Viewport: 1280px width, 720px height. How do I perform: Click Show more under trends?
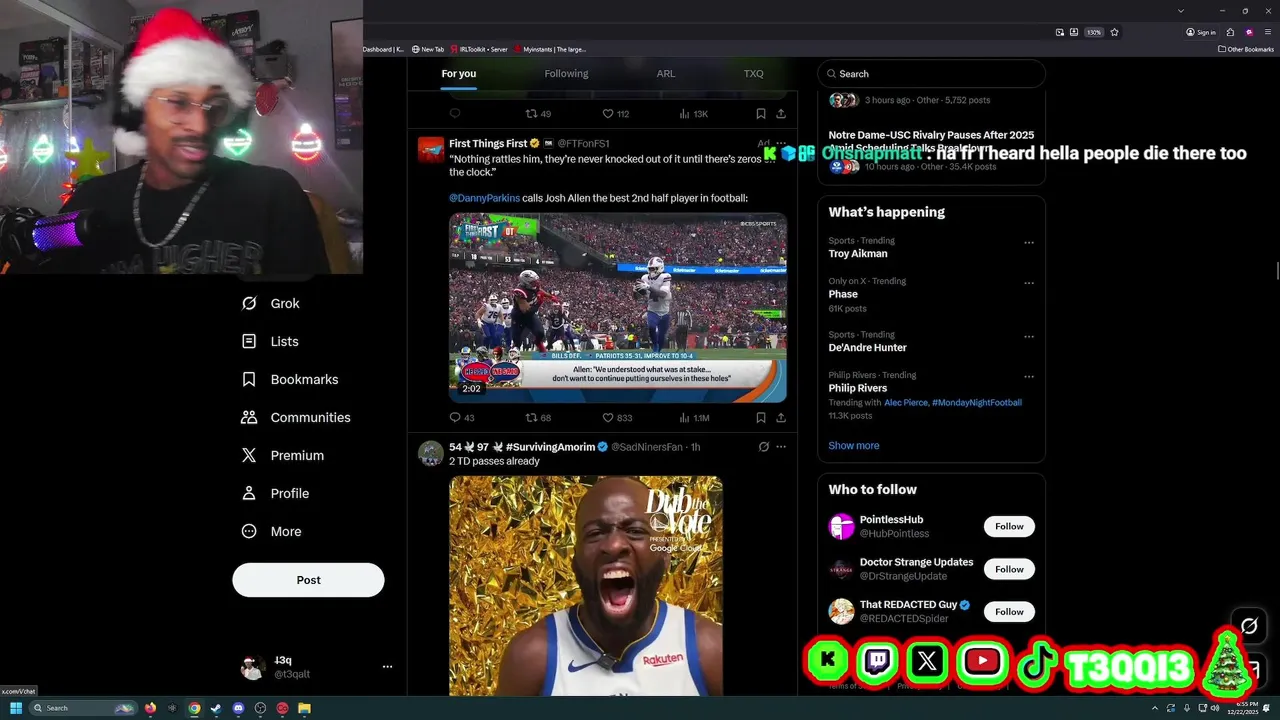(854, 446)
